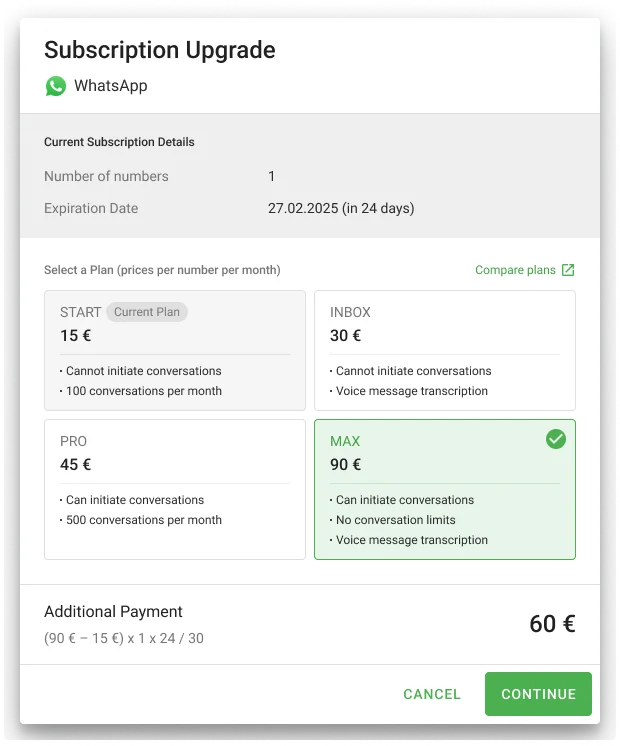Click the green checkmark on MAX plan
The image size is (620, 746).
click(556, 439)
